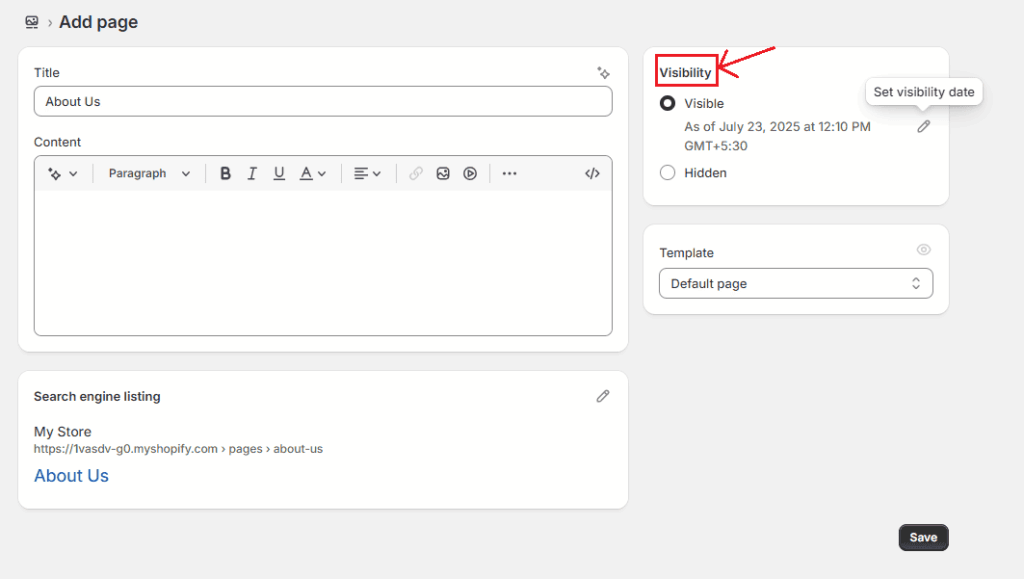This screenshot has width=1024, height=579.
Task: Open the text alignment dropdown
Action: click(367, 174)
